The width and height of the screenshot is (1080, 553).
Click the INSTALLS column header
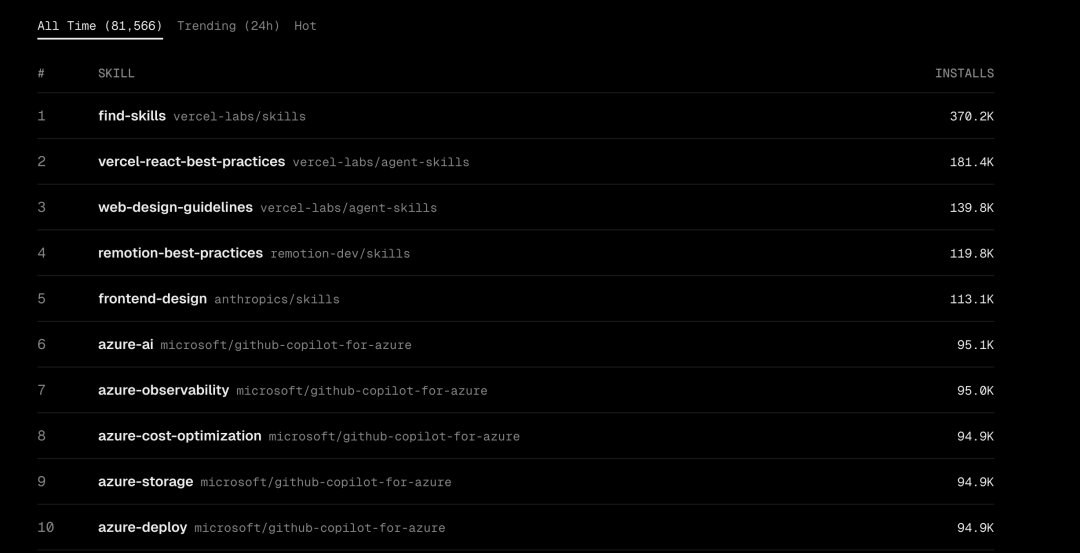[964, 73]
